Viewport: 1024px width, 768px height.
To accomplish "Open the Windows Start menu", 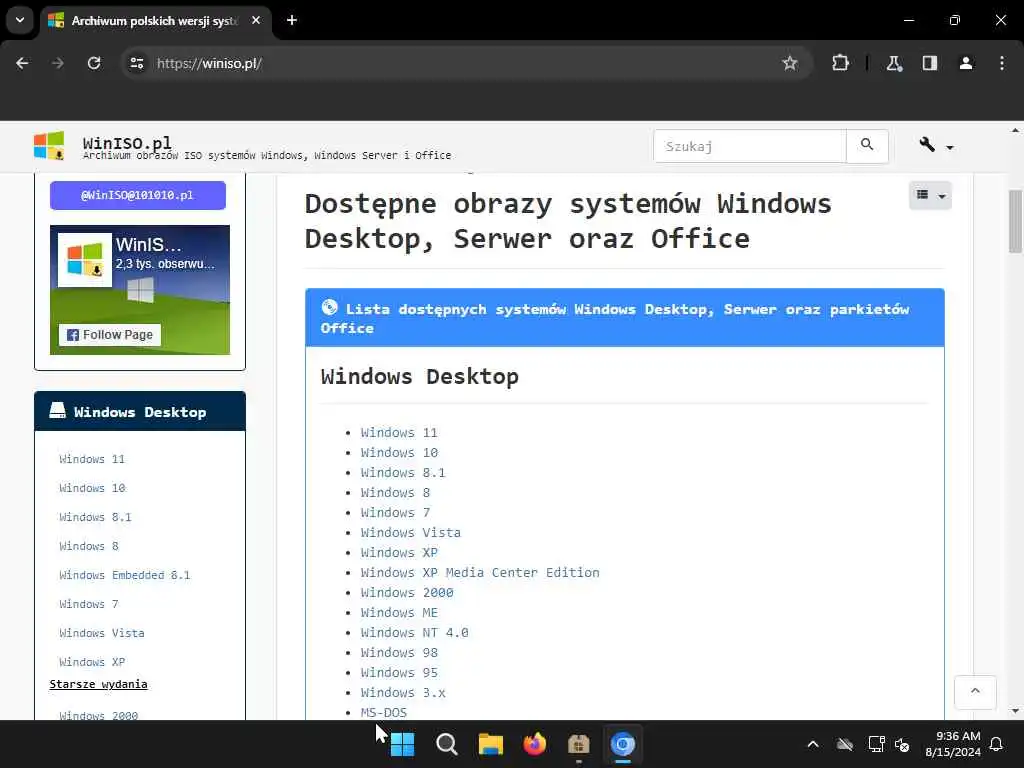I will click(402, 744).
